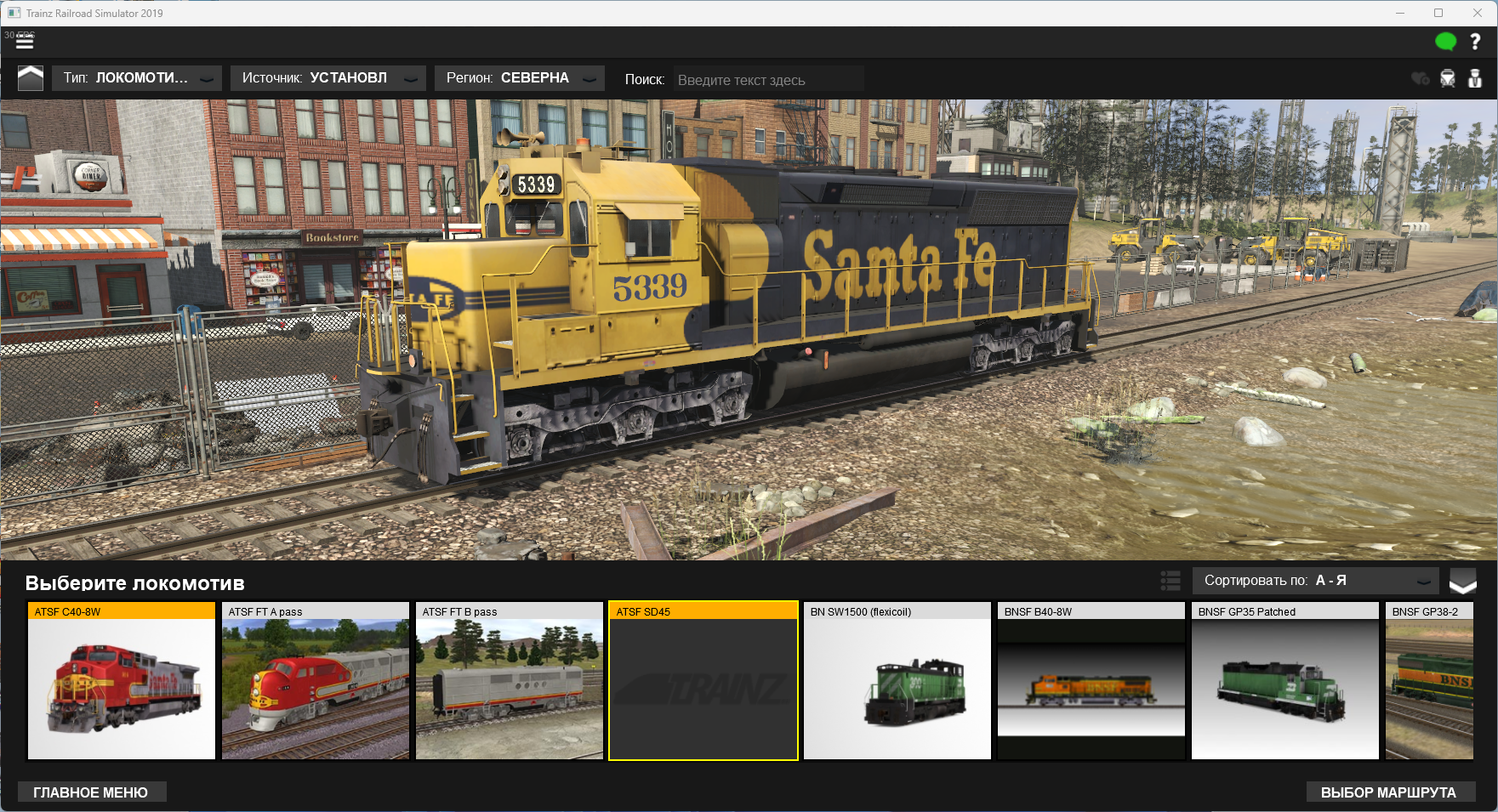
Task: Click the search text field
Action: (x=769, y=79)
